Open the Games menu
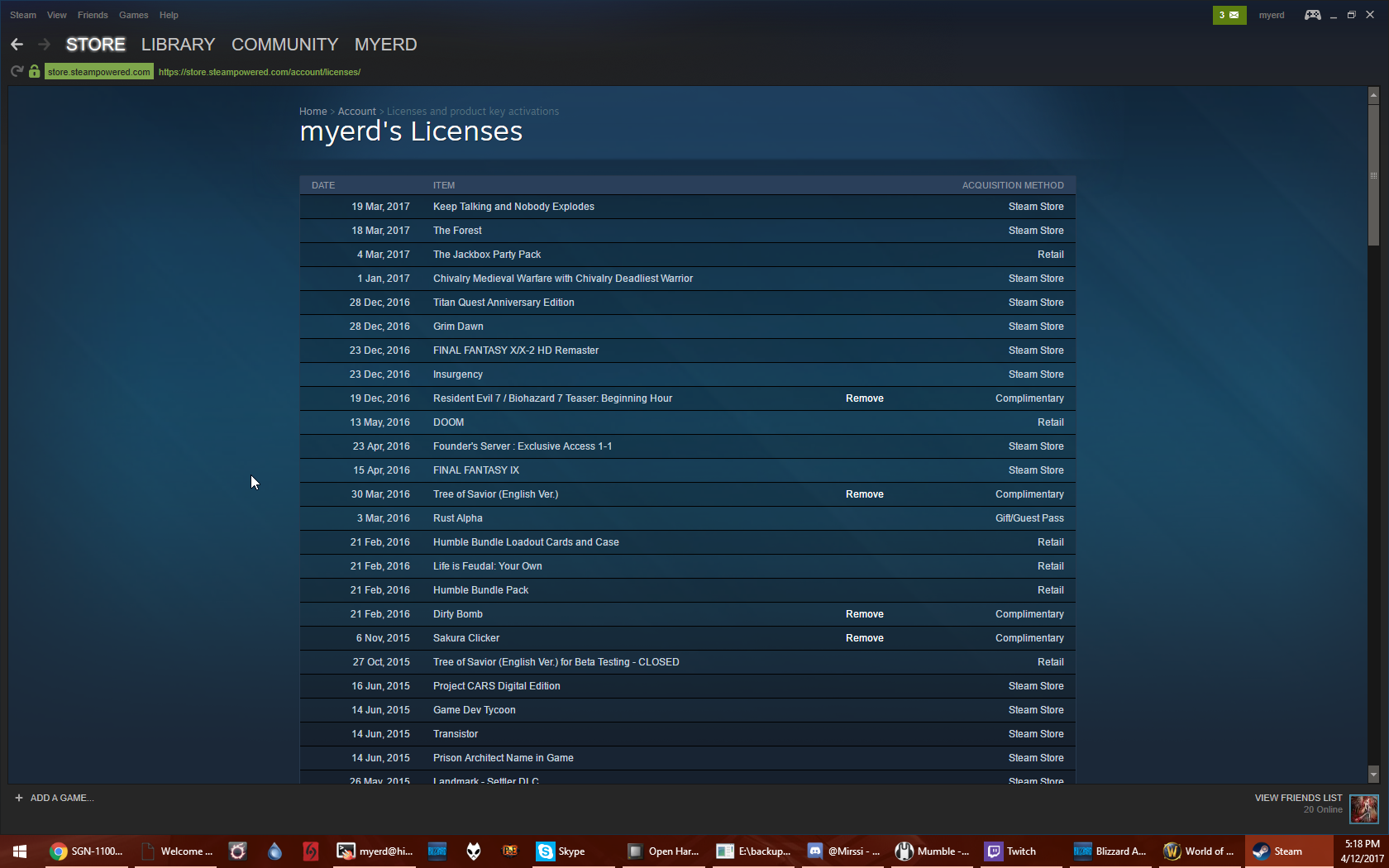The height and width of the screenshot is (868, 1389). [133, 15]
